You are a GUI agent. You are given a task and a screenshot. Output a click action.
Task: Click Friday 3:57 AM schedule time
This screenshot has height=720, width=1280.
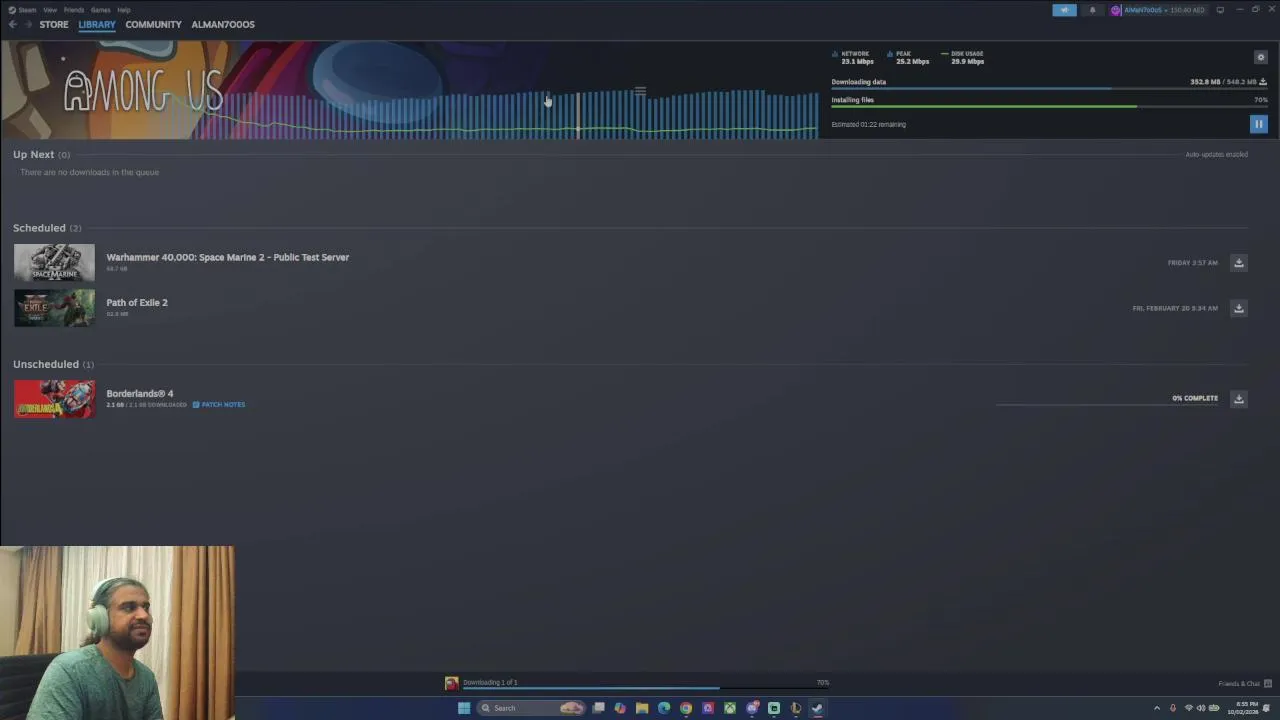(x=1192, y=263)
